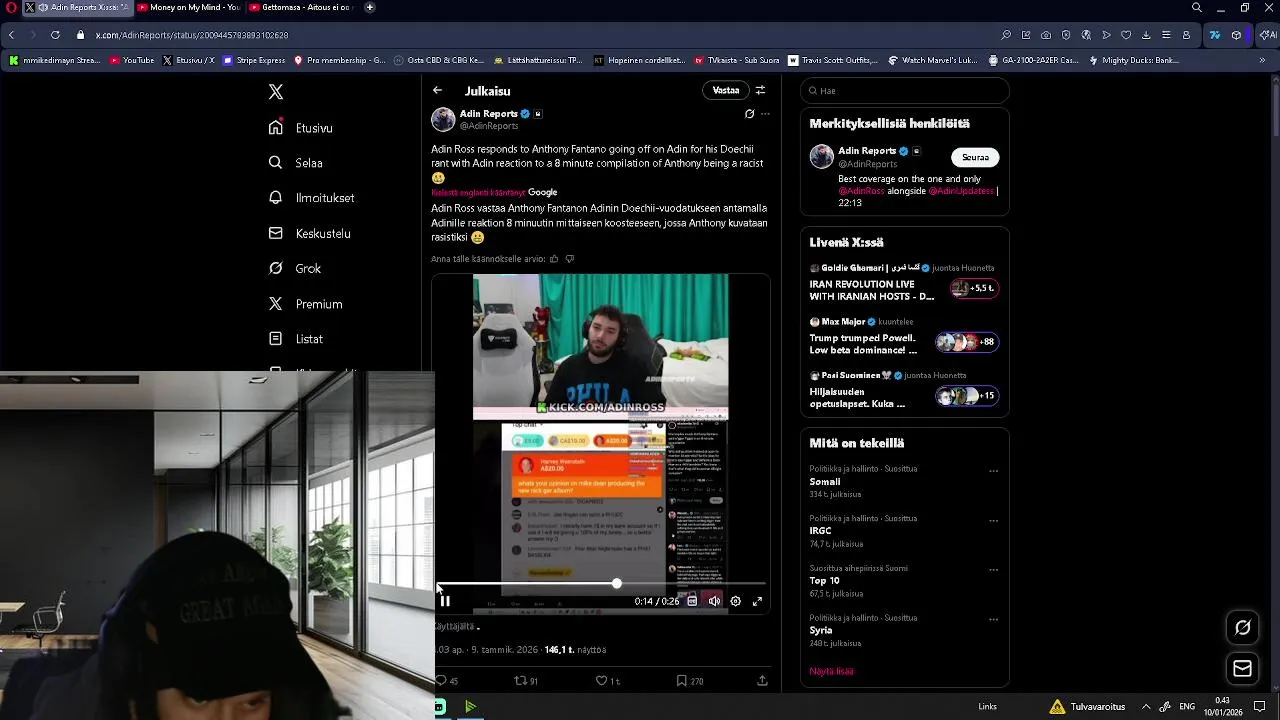Open Etusivu home in the sidebar
The height and width of the screenshot is (720, 1280).
coord(301,128)
